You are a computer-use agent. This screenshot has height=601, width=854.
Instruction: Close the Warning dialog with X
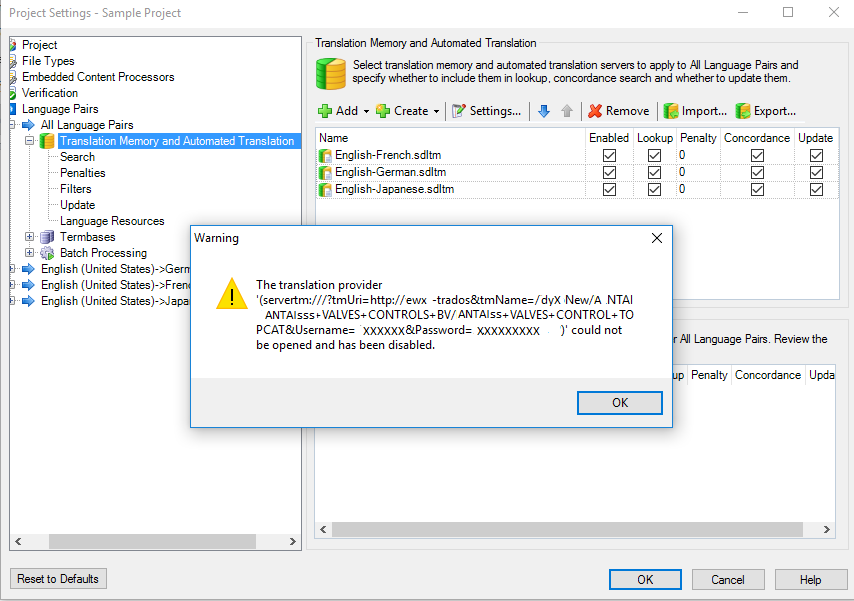pyautogui.click(x=657, y=238)
